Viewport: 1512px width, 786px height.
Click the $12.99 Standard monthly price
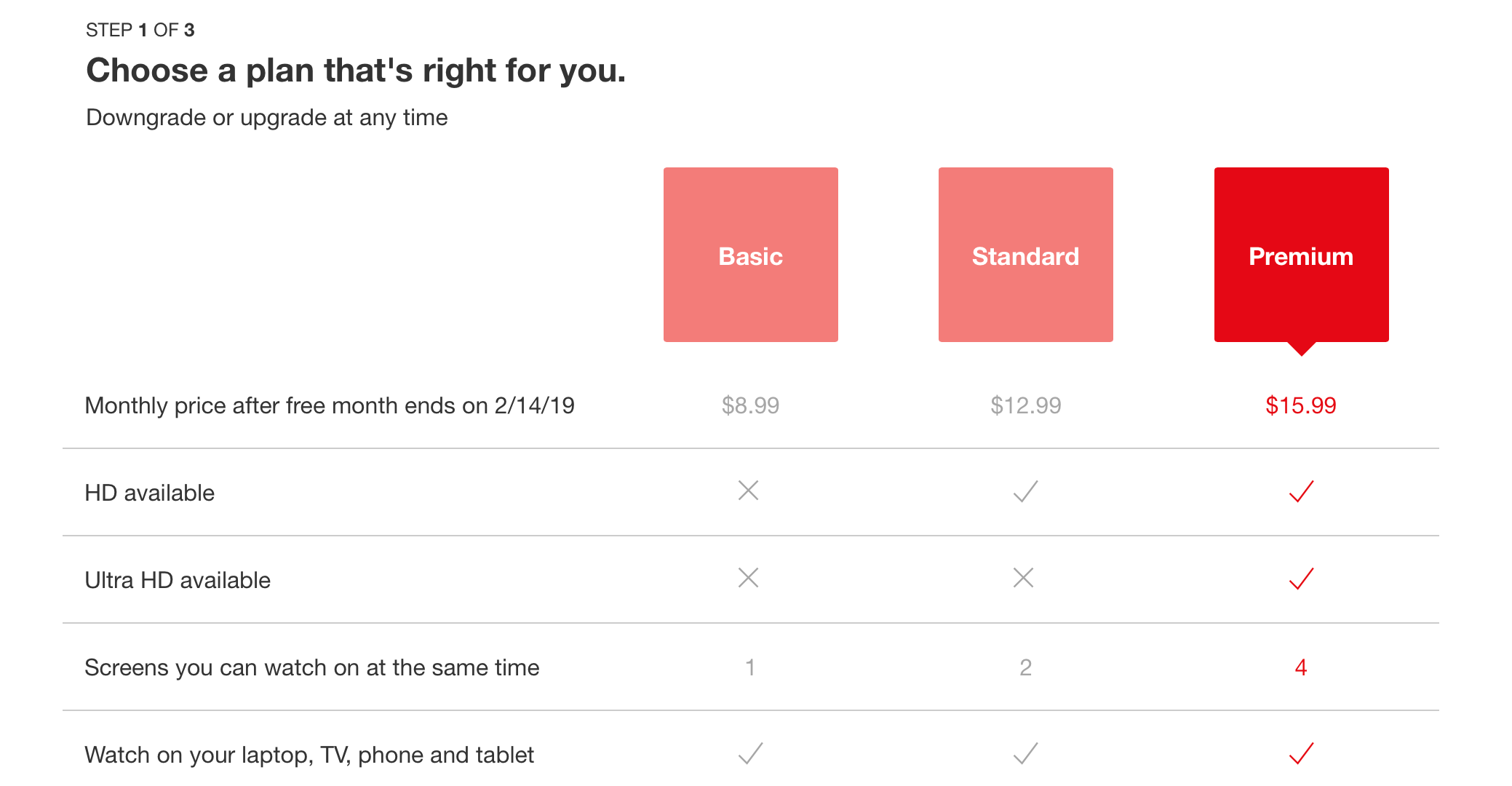tap(1025, 405)
